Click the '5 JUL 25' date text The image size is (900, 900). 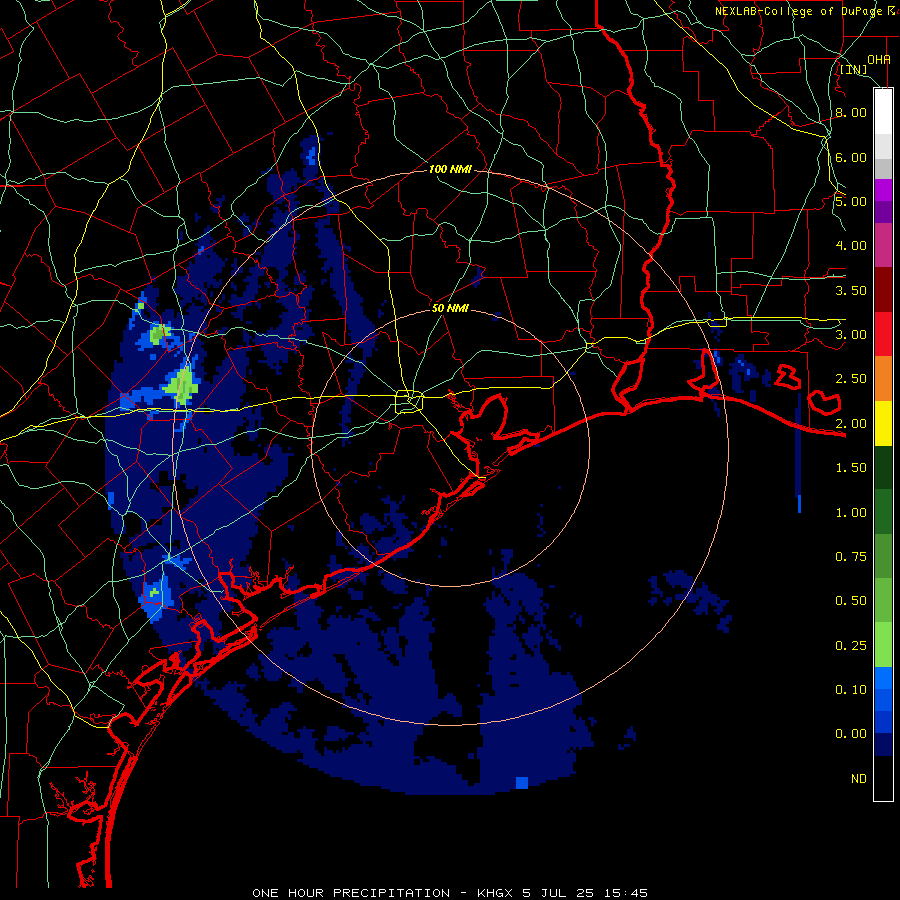[x=558, y=893]
